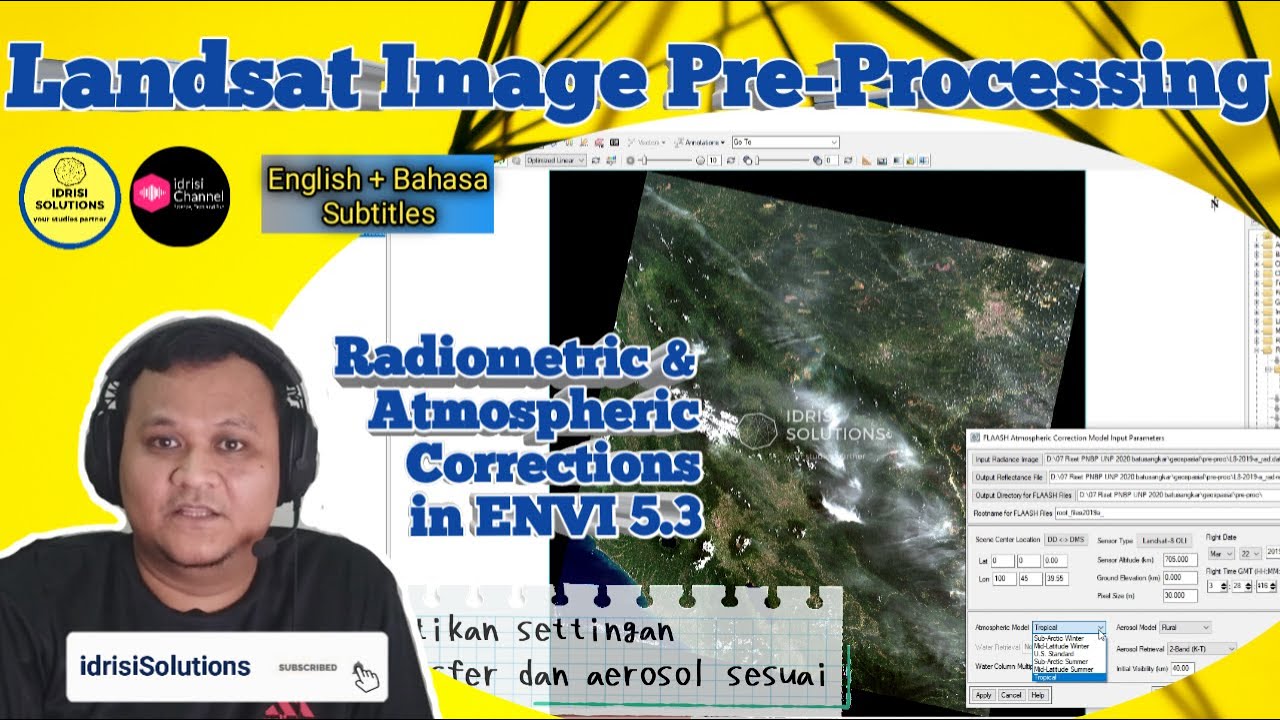Click the SUBSCRIBED button
The image size is (1280, 720).
pyautogui.click(x=308, y=667)
